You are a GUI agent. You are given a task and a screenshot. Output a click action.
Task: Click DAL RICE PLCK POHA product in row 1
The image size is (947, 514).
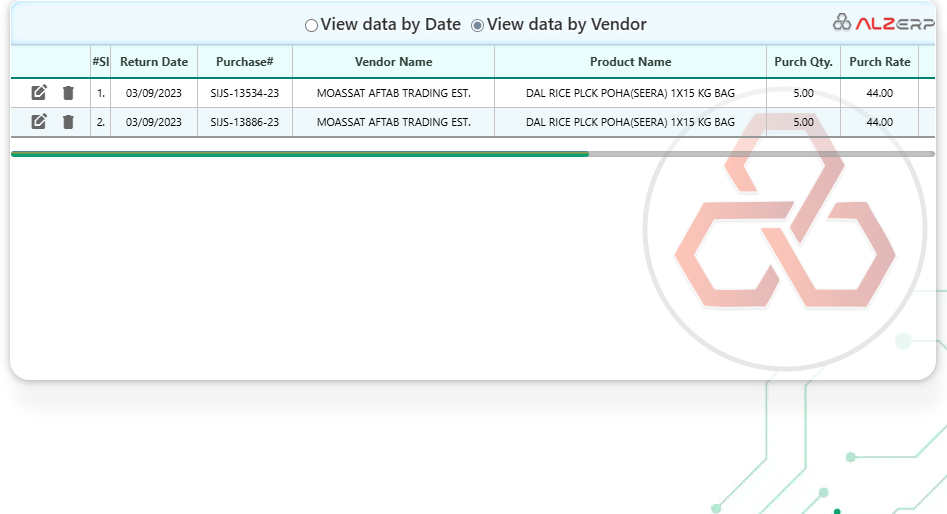pyautogui.click(x=631, y=93)
